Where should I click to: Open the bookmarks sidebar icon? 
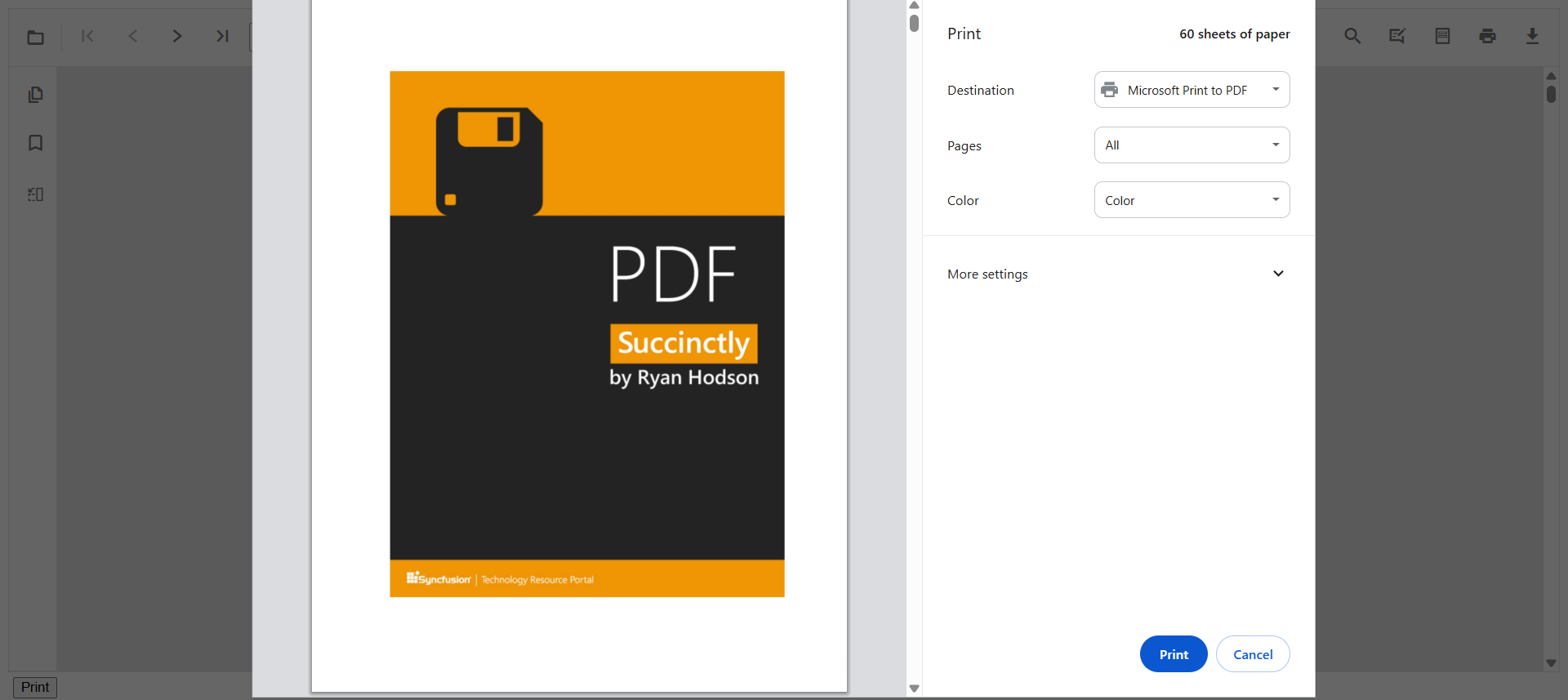click(35, 143)
